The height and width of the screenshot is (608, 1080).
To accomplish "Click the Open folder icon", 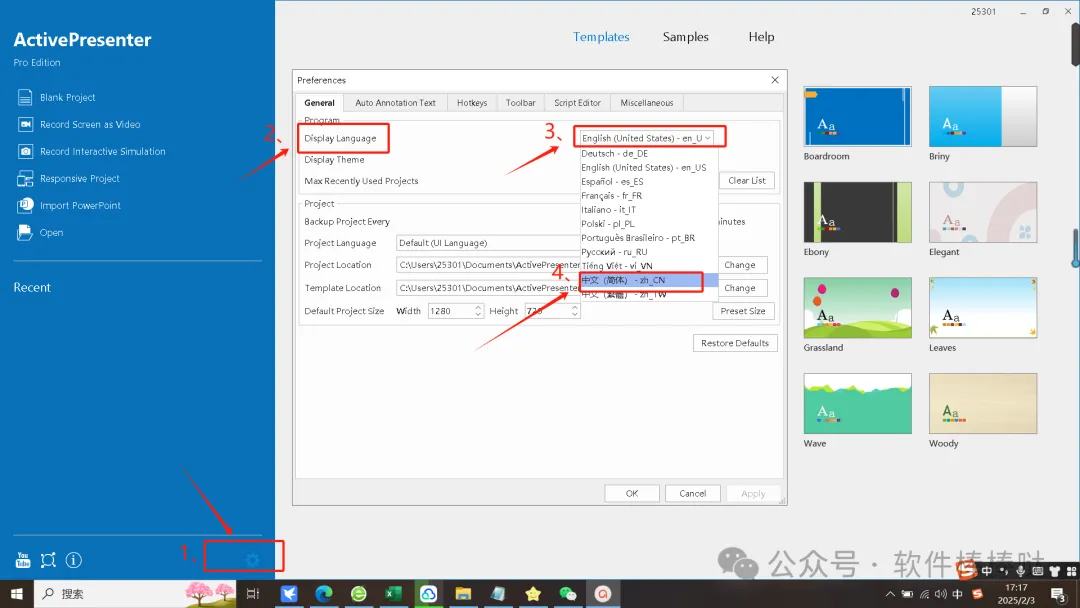I will point(25,232).
